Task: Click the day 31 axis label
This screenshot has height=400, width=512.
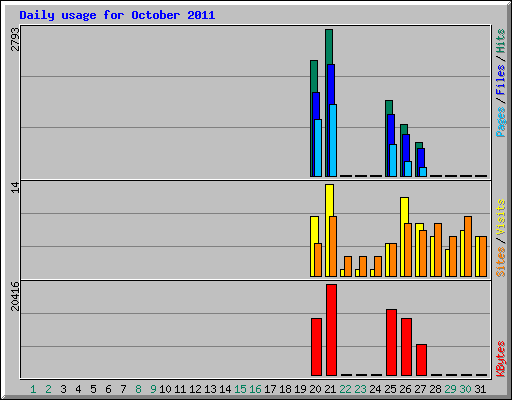Action: click(480, 389)
